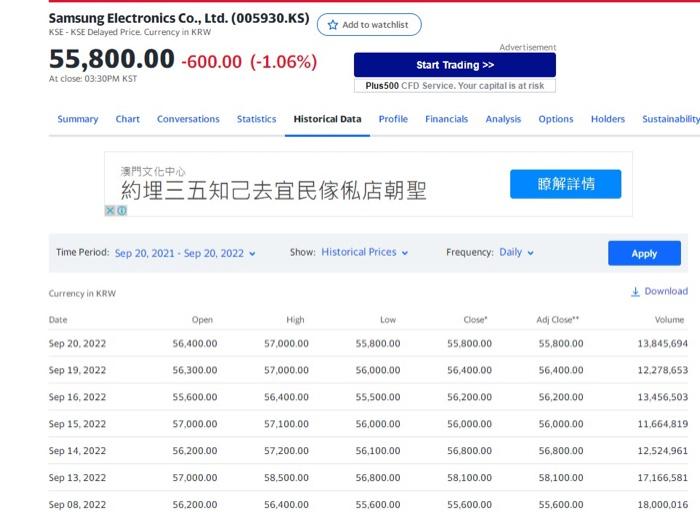Click the Download link

[x=659, y=292]
